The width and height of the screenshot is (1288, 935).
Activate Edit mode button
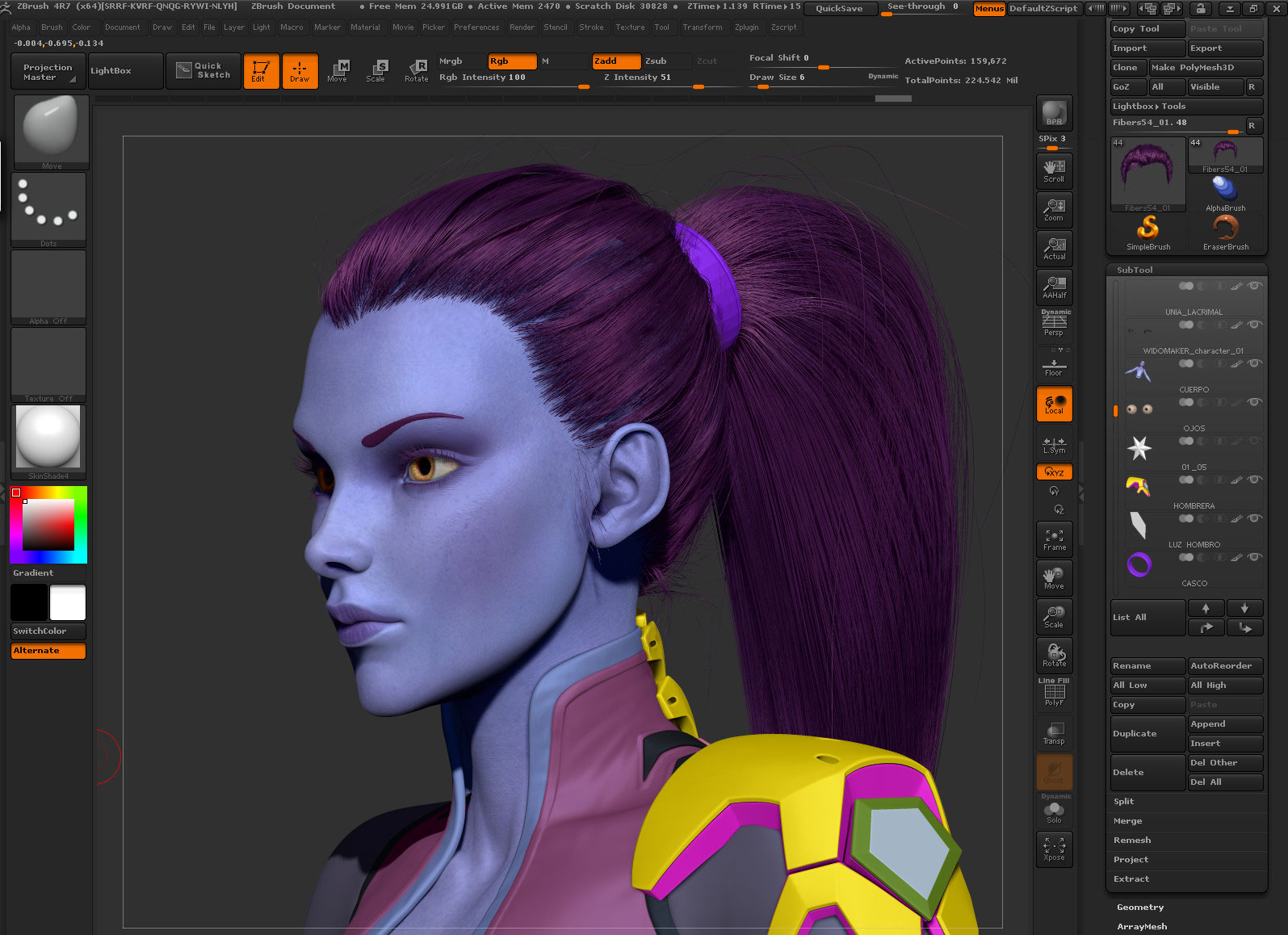261,71
